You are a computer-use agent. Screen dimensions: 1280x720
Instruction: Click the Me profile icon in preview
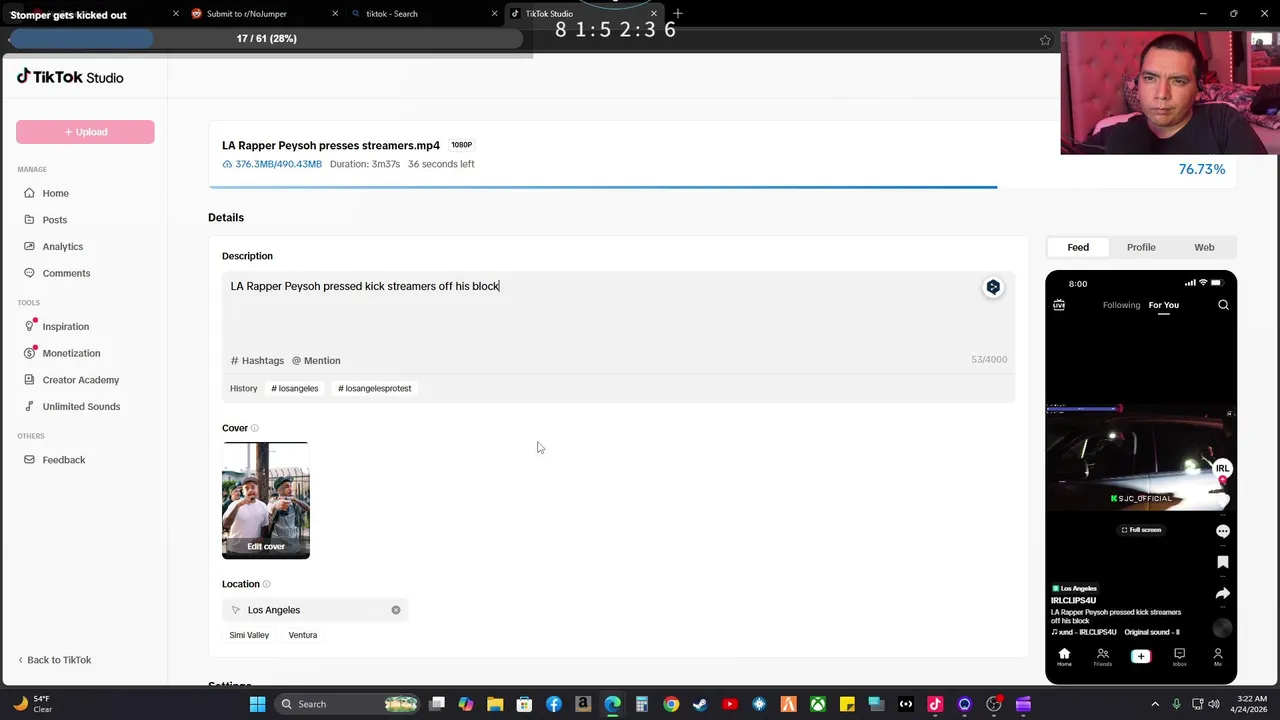tap(1218, 656)
